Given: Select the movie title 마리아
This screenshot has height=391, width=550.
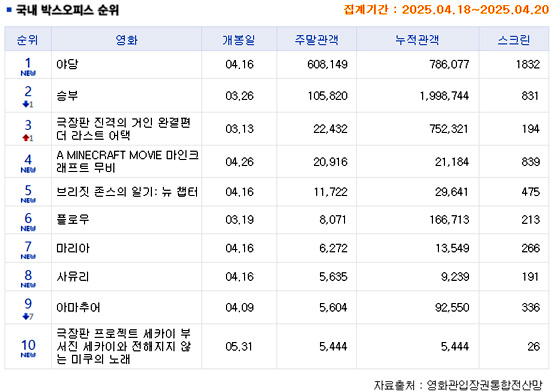Looking at the screenshot, I should 73,248.
